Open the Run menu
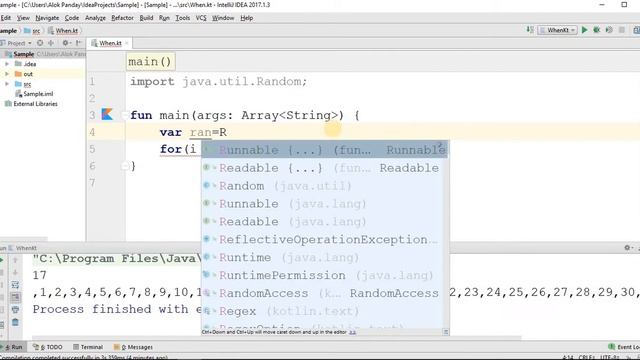Image resolution: width=640 pixels, height=360 pixels. coord(164,18)
